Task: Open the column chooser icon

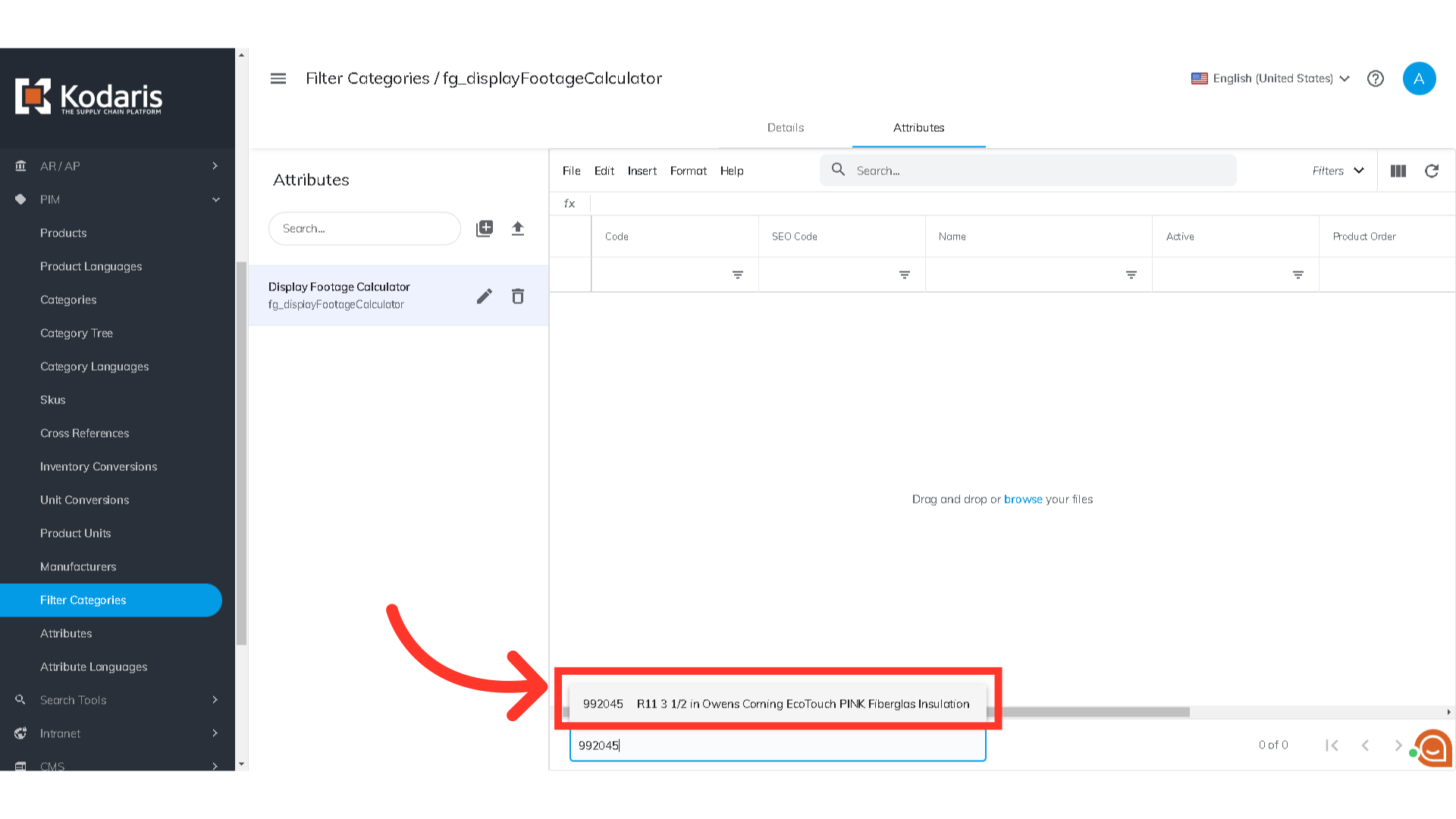Action: pos(1398,171)
